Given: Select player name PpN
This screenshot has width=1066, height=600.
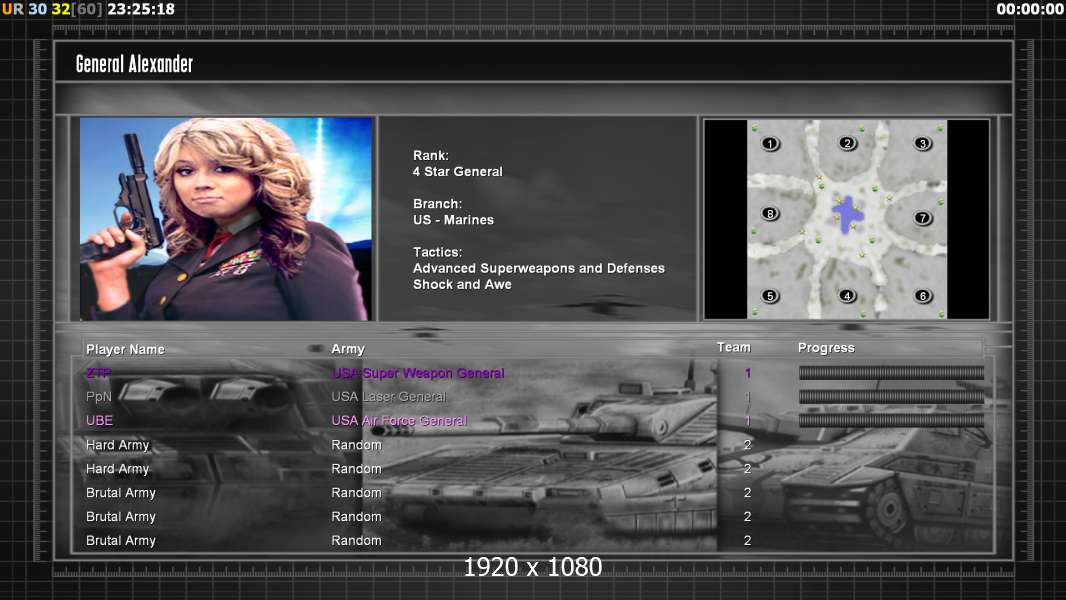Looking at the screenshot, I should click(x=99, y=397).
